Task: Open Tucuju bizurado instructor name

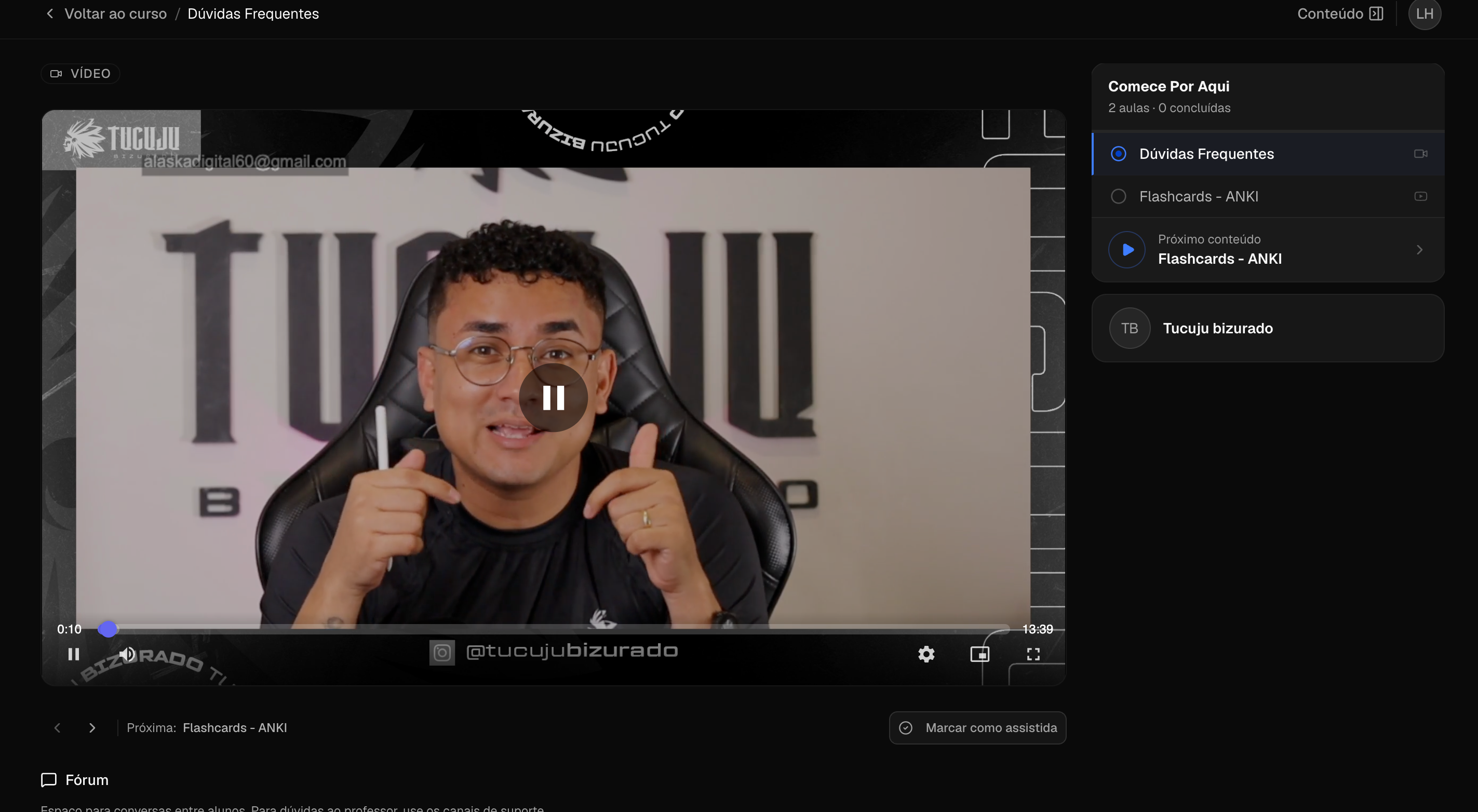Action: pyautogui.click(x=1217, y=329)
